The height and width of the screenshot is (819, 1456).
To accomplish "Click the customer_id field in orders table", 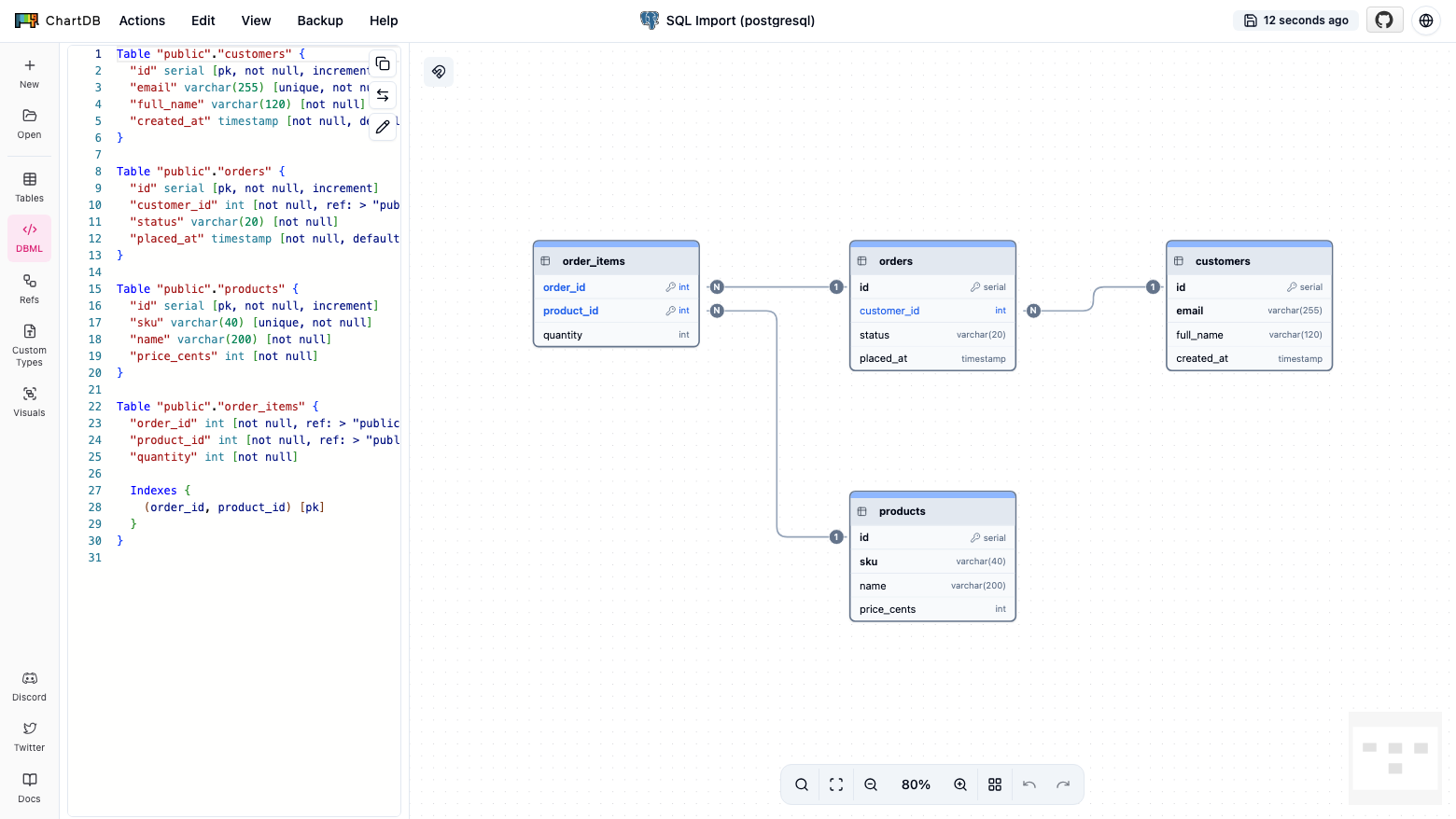I will 932,311.
